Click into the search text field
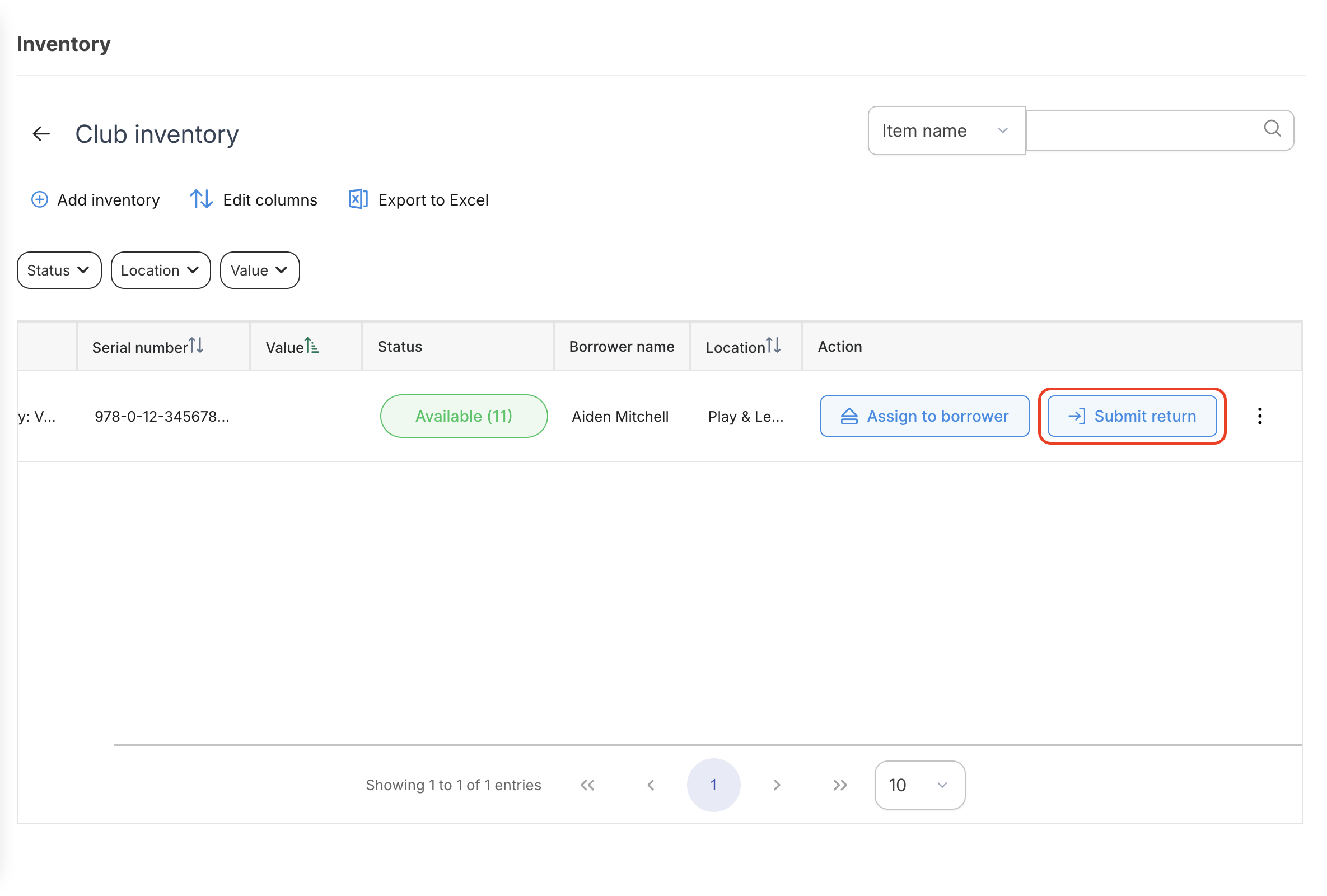 click(1142, 131)
